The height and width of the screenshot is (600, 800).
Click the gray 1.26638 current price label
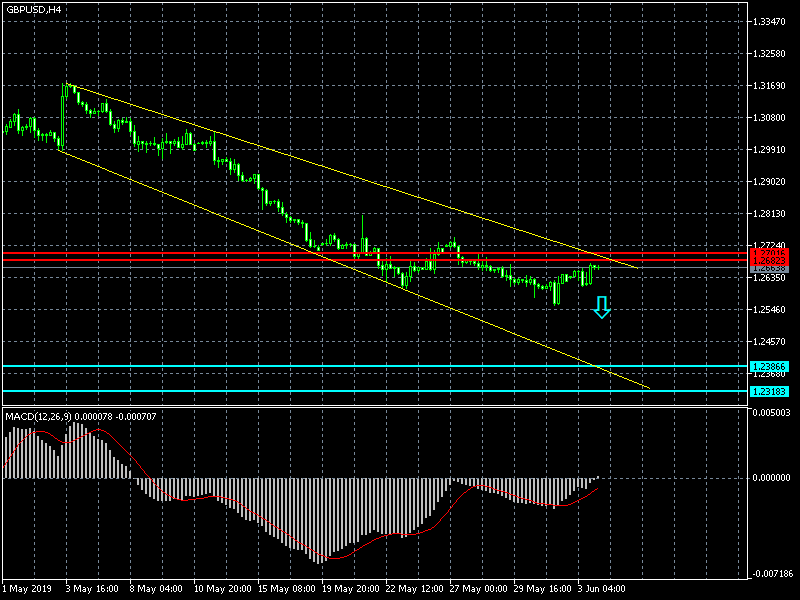click(x=769, y=269)
